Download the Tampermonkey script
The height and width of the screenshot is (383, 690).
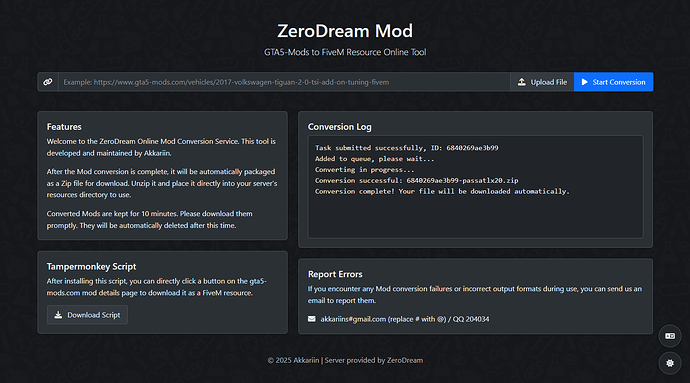pyautogui.click(x=88, y=315)
